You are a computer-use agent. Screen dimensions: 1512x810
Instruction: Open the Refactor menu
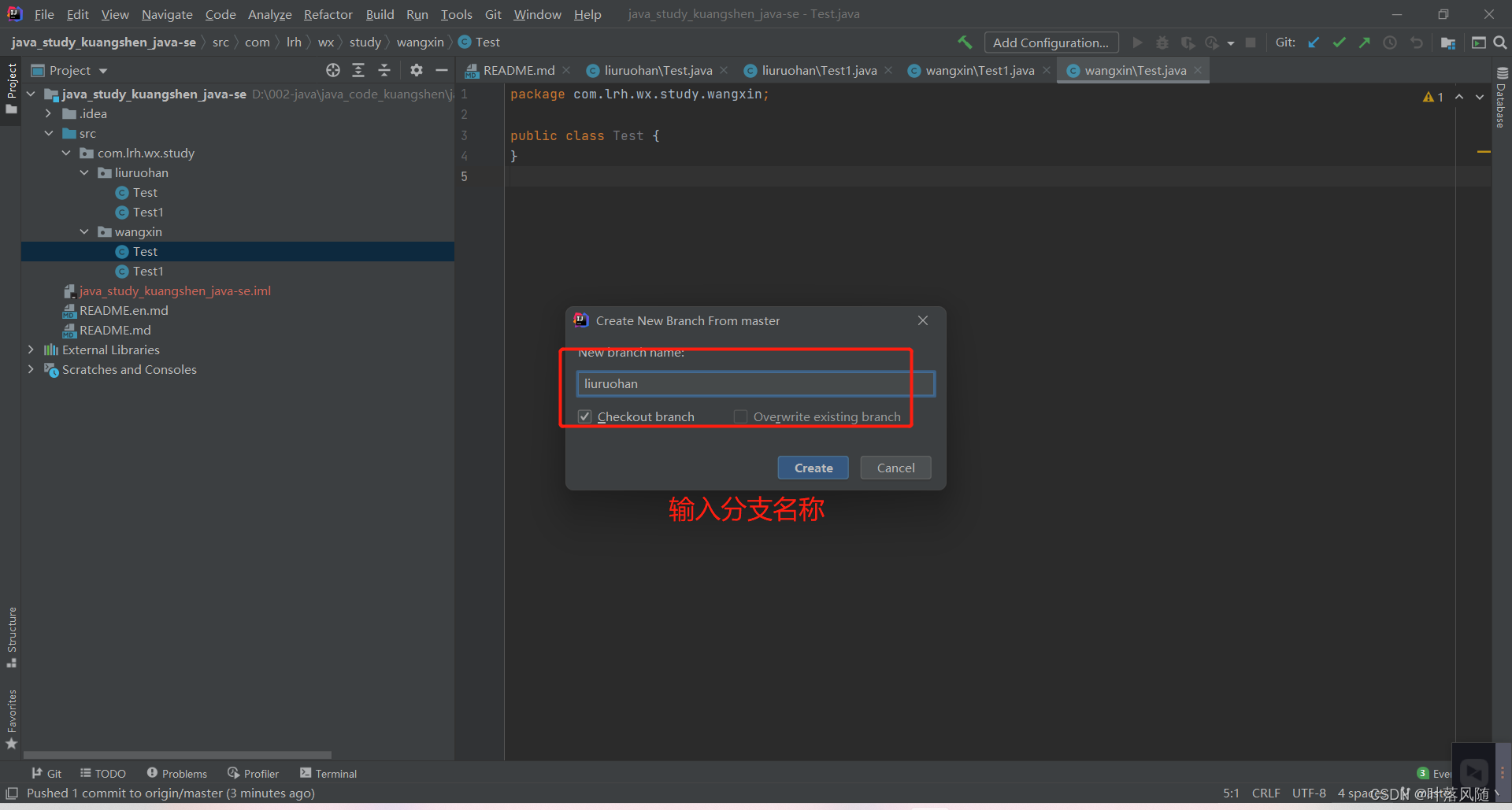click(x=328, y=14)
